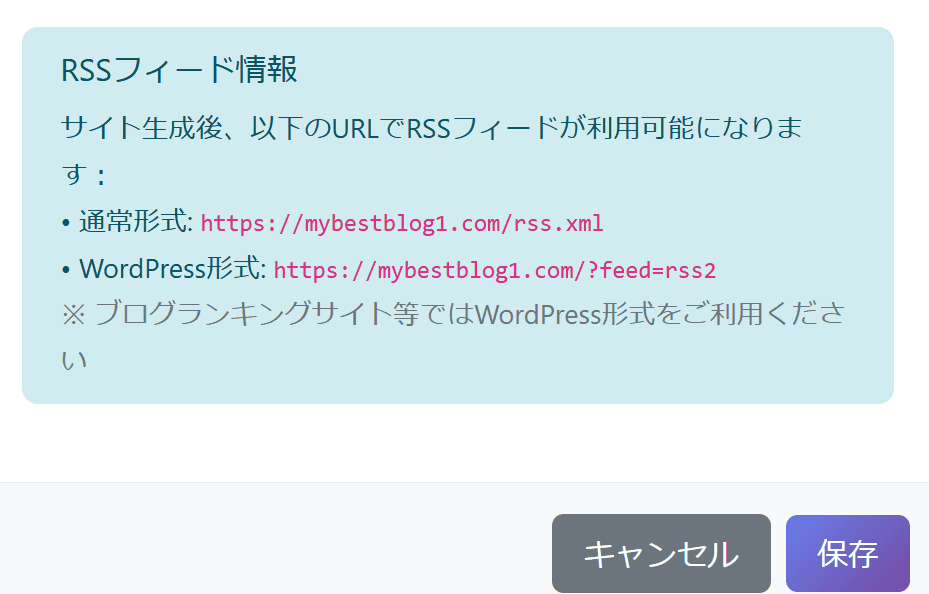Click the ?feed=rss2 WordPress URL
929x594 pixels.
(495, 271)
